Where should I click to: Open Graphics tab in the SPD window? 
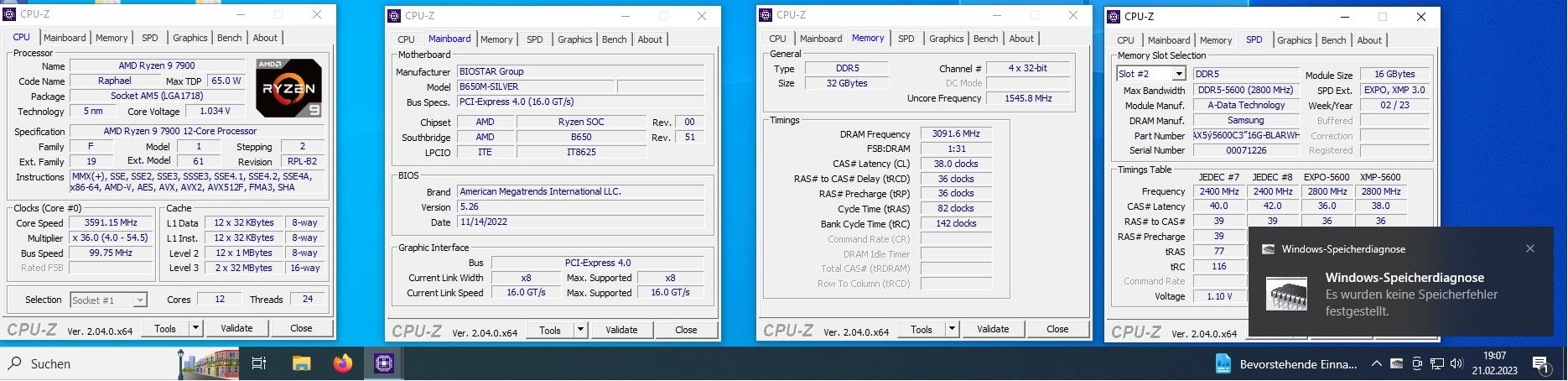1295,40
